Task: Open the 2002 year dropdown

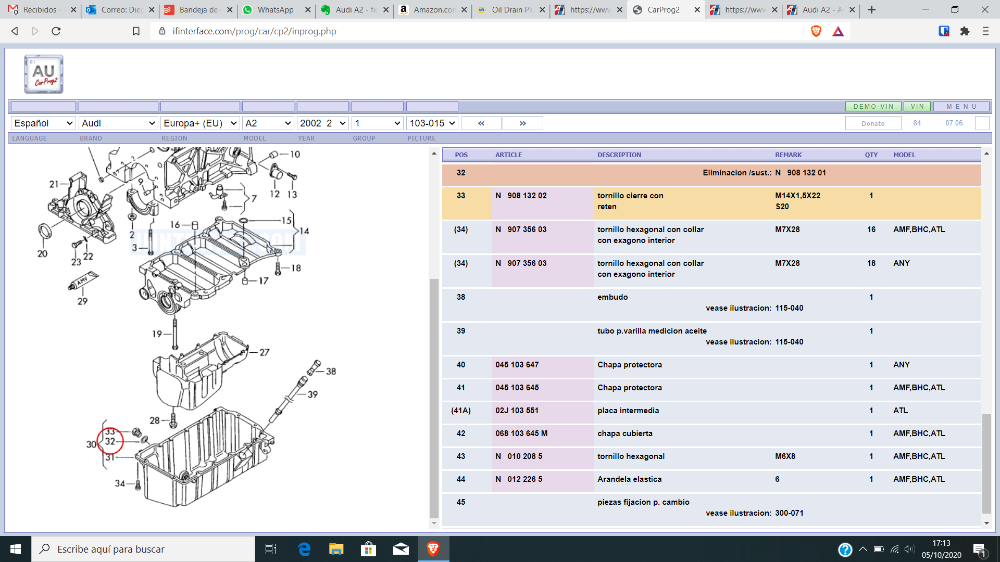Action: 323,123
